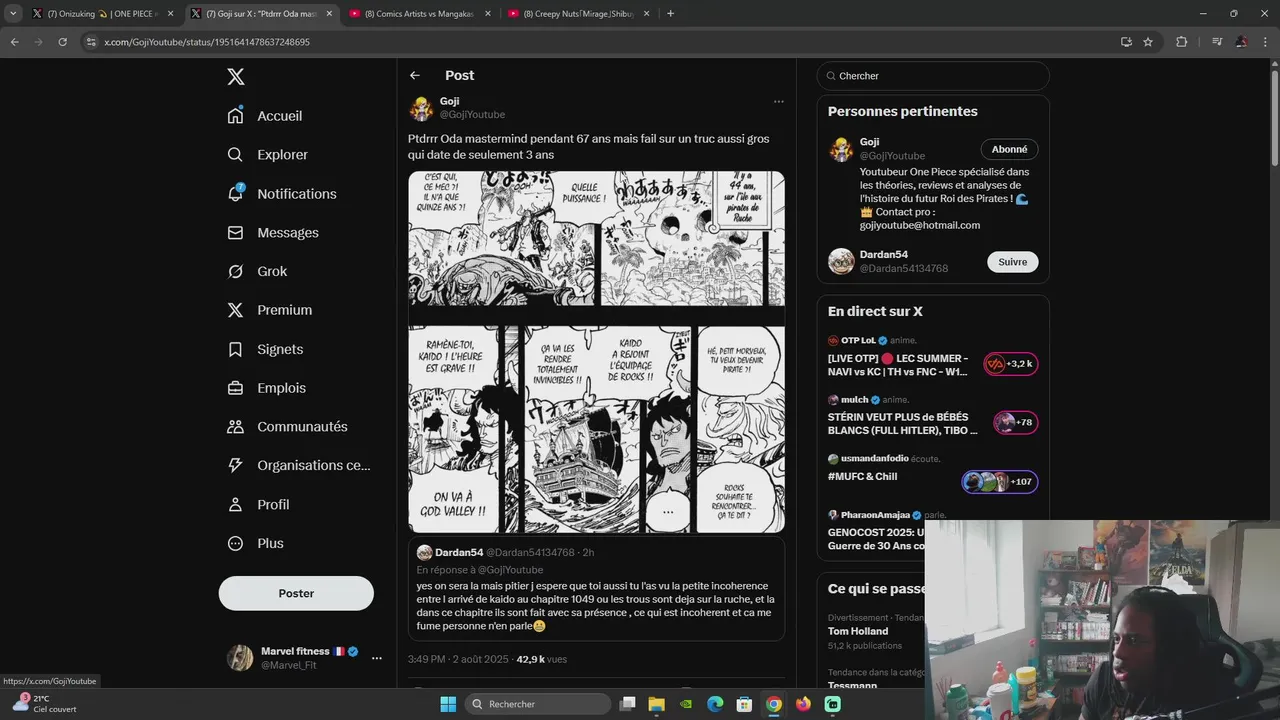
Task: Open #MUFC & Chill live space
Action: (x=862, y=477)
